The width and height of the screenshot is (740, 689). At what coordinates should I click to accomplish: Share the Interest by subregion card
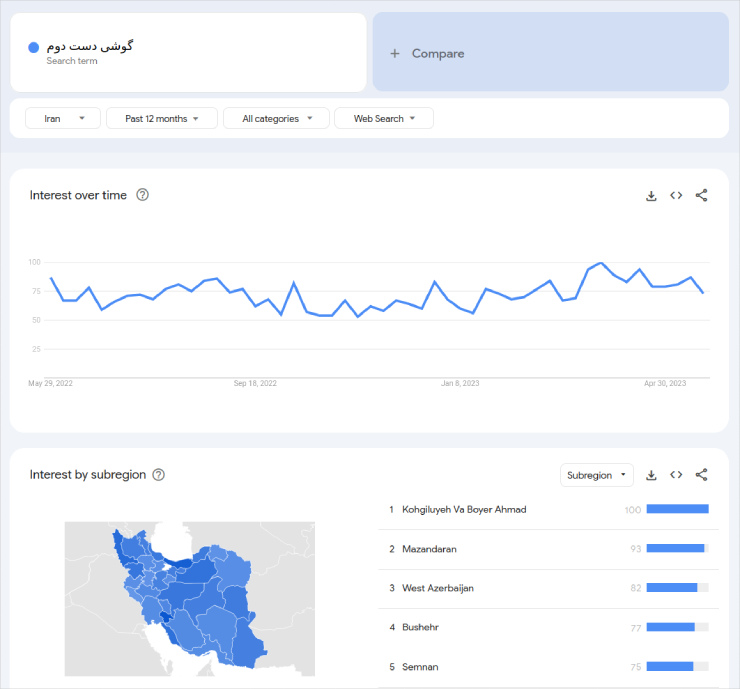point(701,475)
